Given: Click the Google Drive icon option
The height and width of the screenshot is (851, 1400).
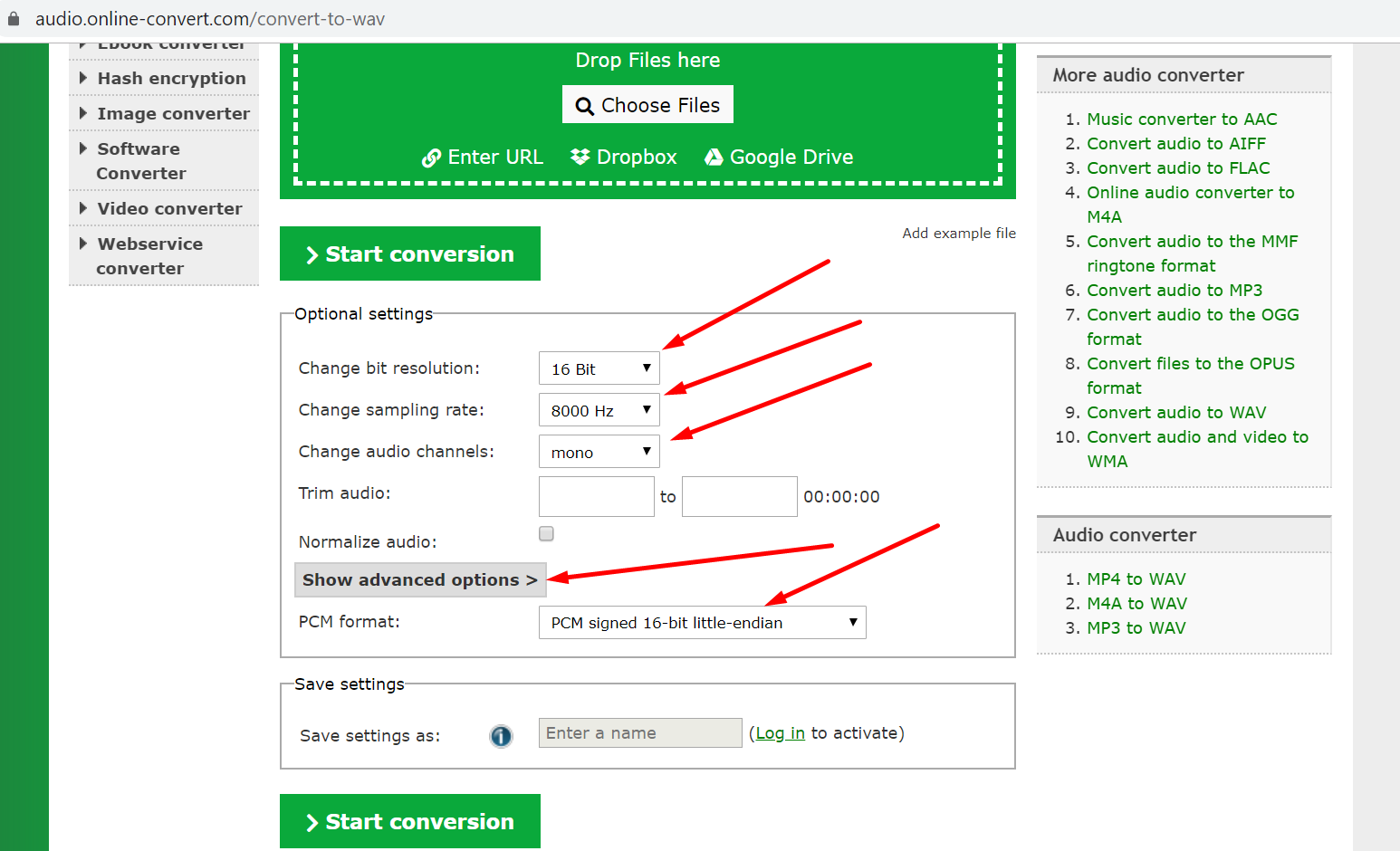Looking at the screenshot, I should pyautogui.click(x=714, y=157).
